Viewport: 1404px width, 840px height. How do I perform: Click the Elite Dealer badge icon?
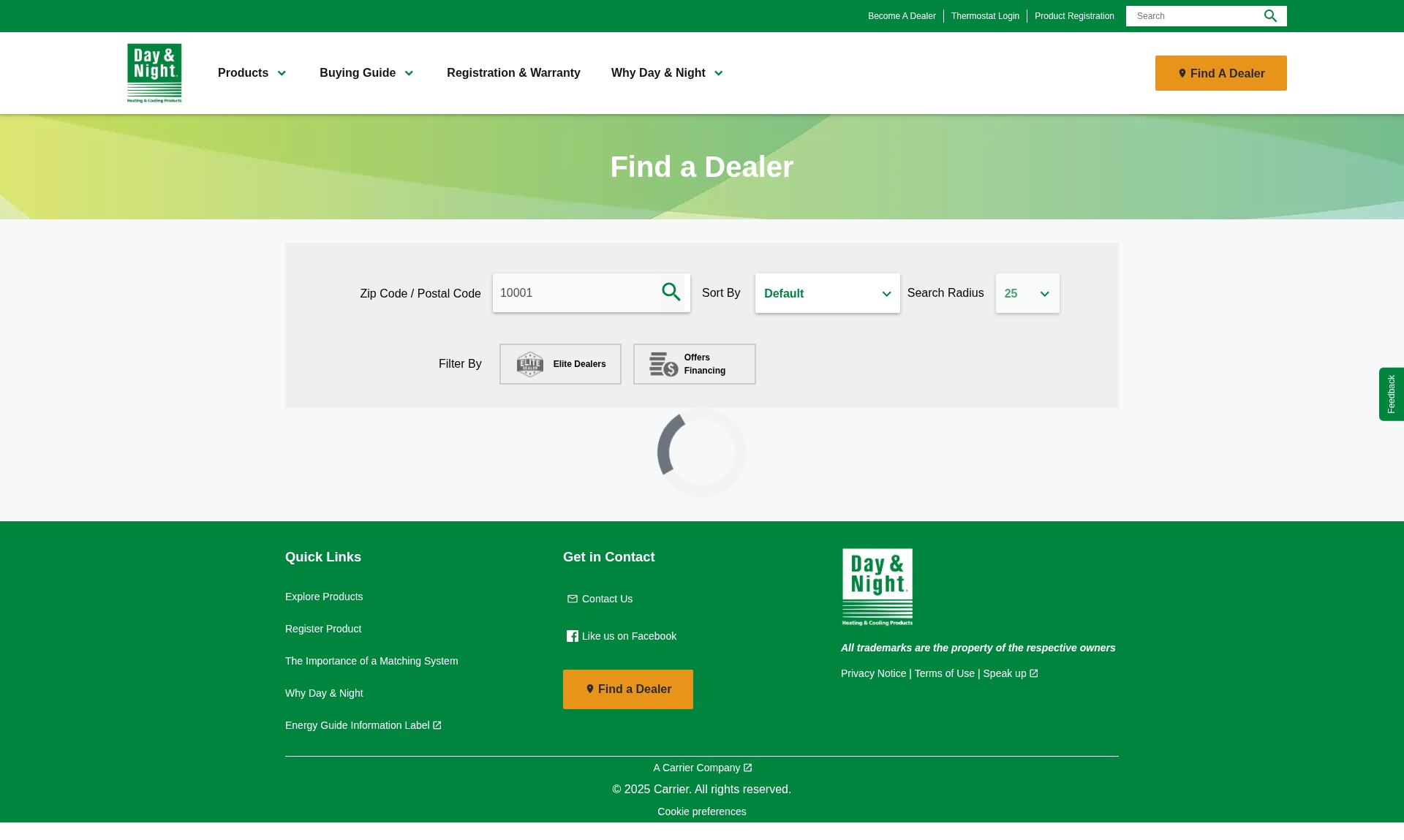tap(530, 364)
